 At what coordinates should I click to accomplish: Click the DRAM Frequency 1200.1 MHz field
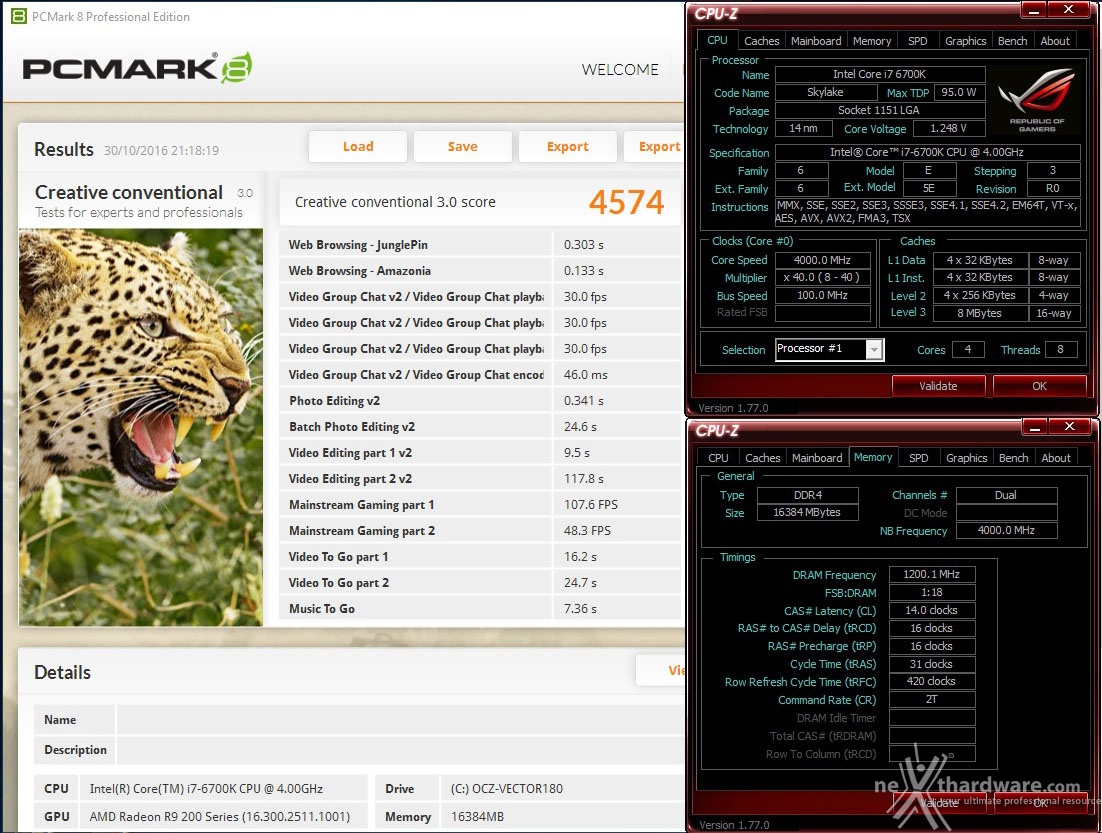[x=932, y=574]
